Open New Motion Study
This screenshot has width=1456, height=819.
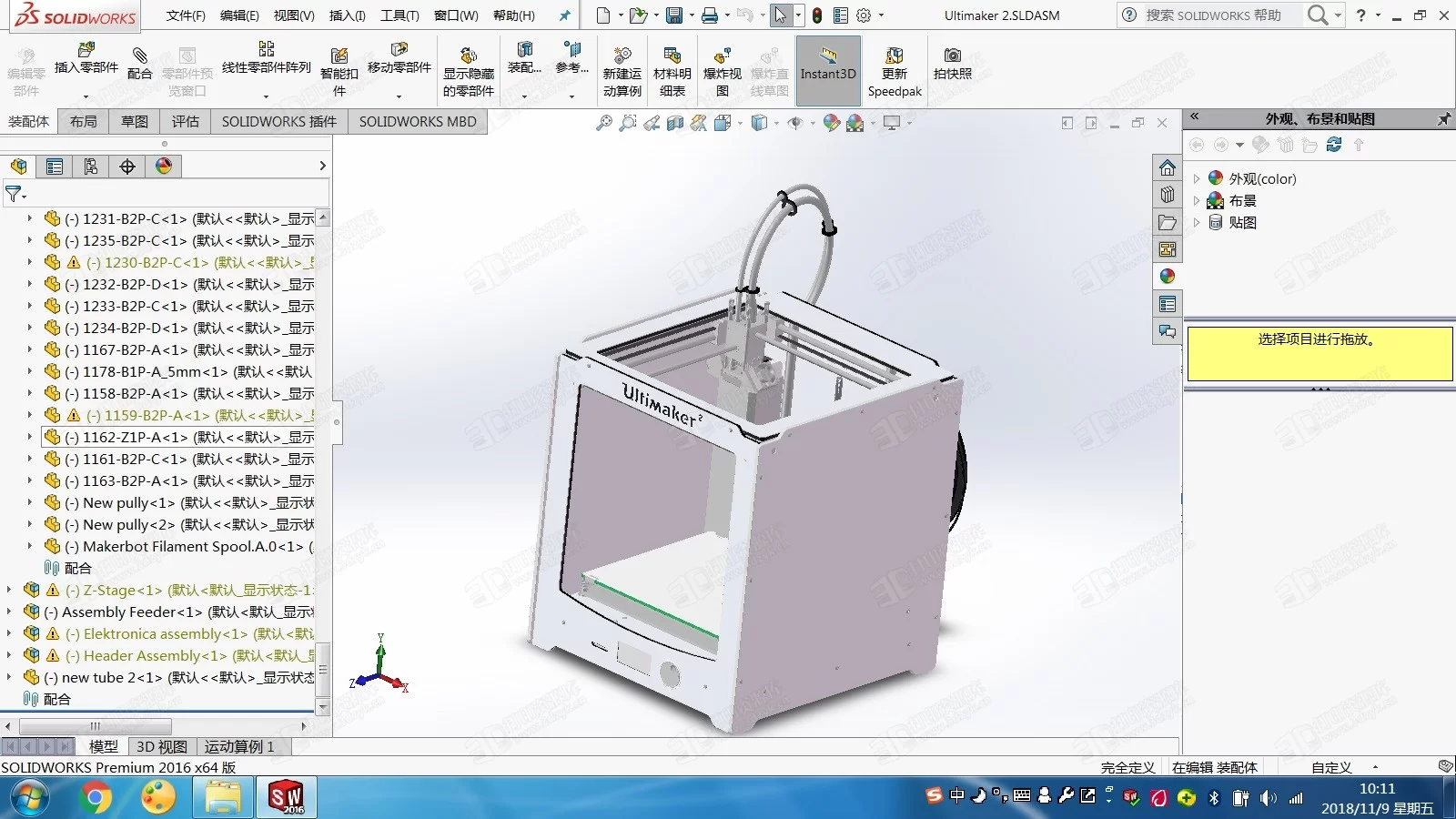point(622,72)
